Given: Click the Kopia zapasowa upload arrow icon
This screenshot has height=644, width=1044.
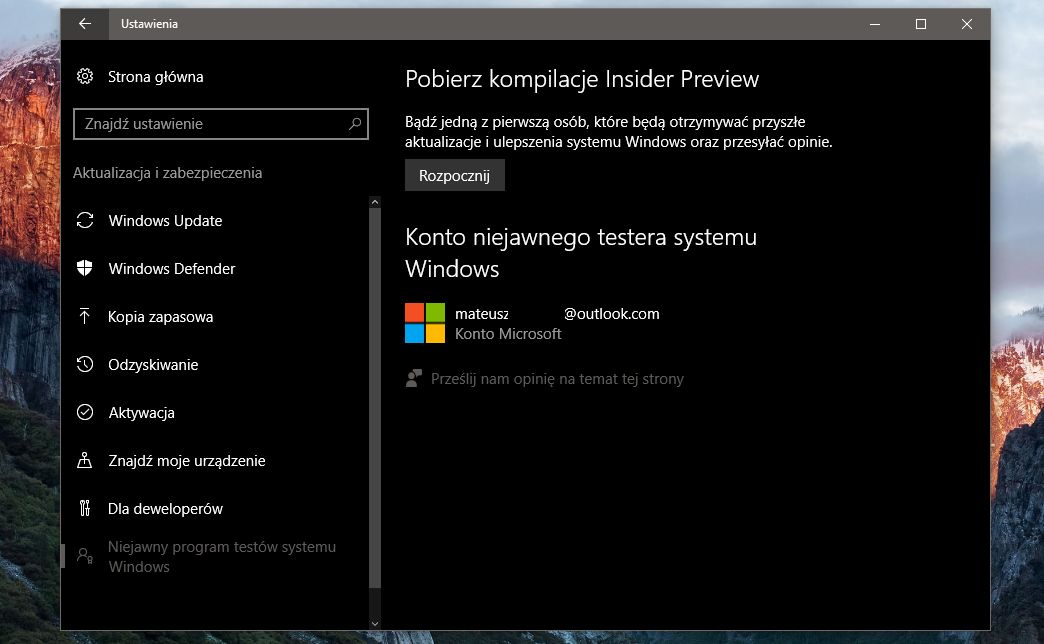Looking at the screenshot, I should tap(85, 316).
